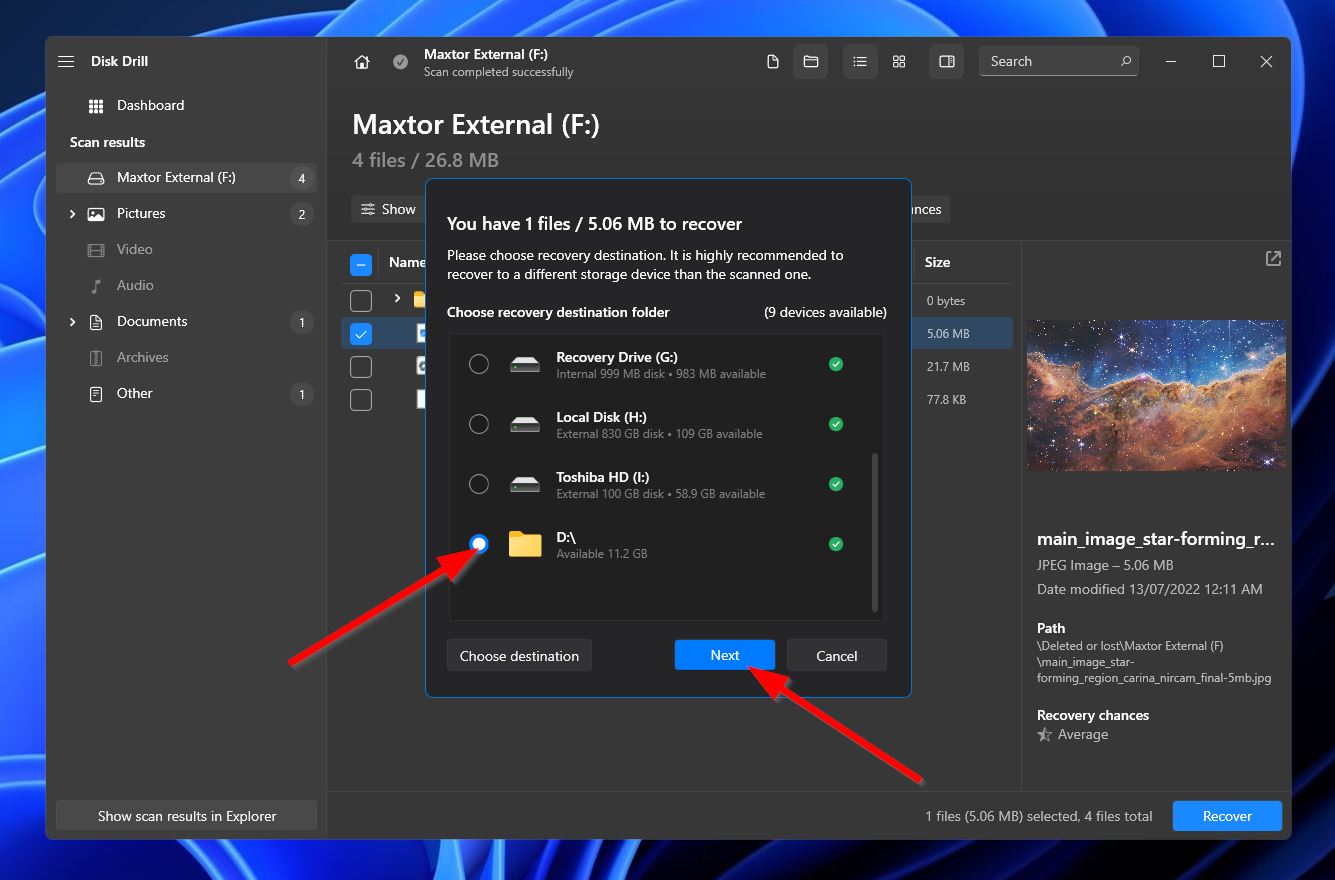The height and width of the screenshot is (880, 1335).
Task: Click the 21.7 MB size cell
Action: coord(947,367)
